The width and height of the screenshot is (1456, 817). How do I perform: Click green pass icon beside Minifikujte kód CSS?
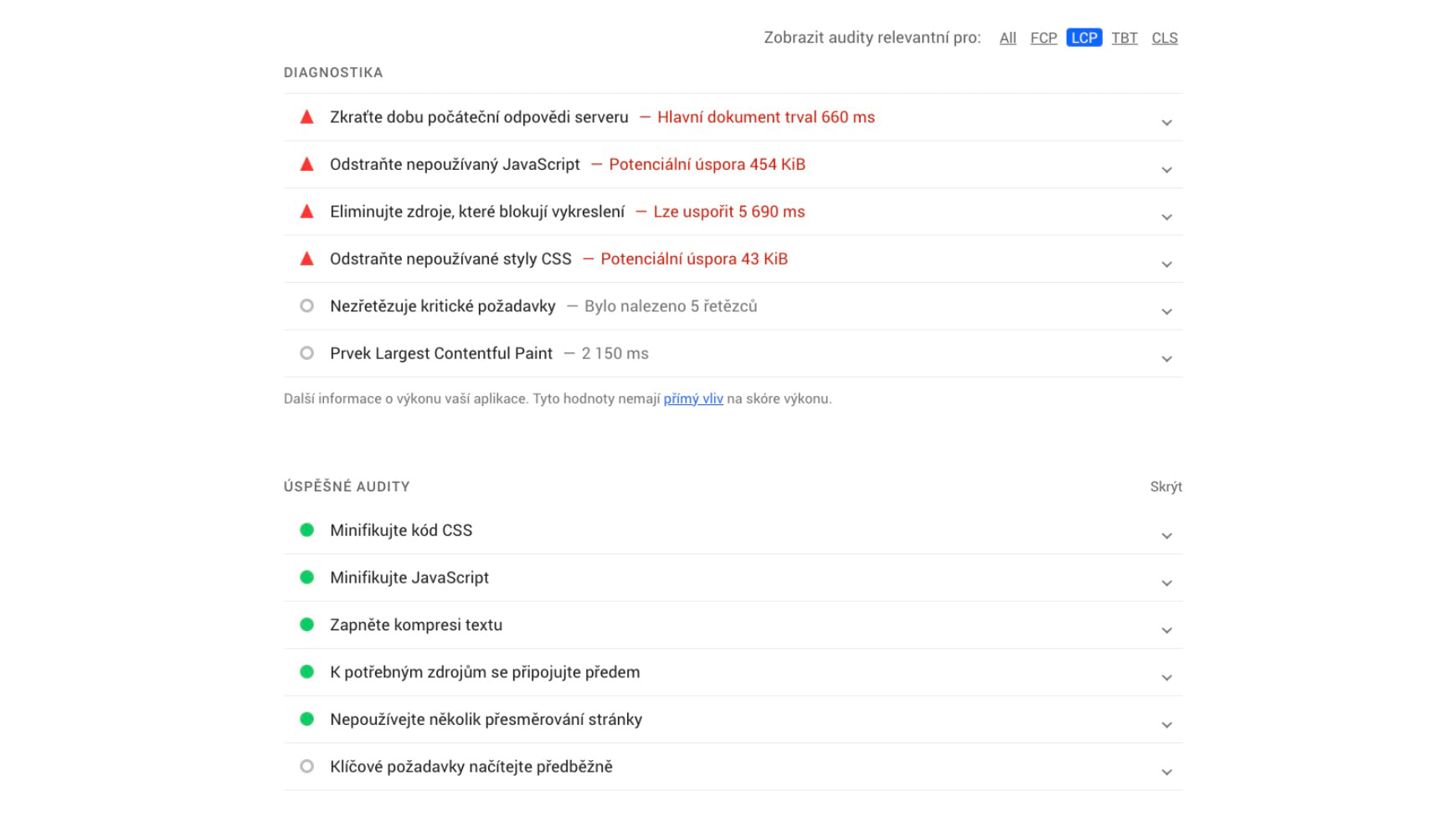click(x=306, y=530)
